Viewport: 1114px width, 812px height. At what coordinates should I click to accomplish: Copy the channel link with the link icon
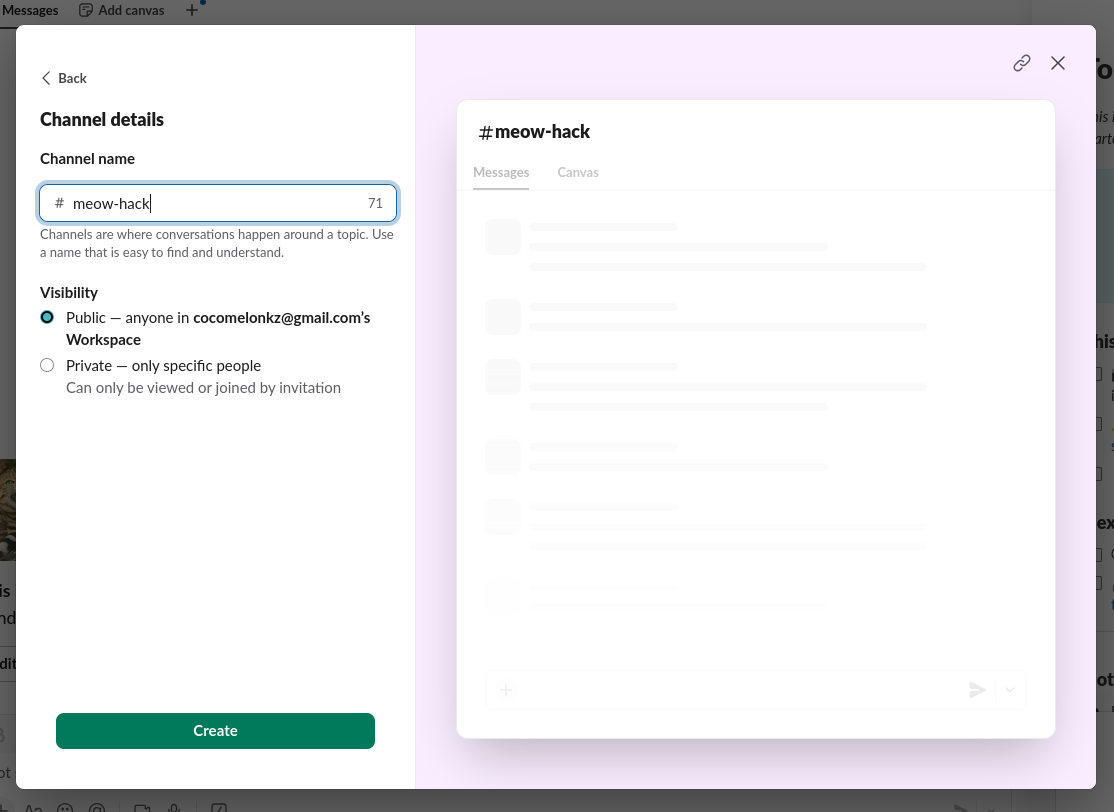(x=1021, y=63)
